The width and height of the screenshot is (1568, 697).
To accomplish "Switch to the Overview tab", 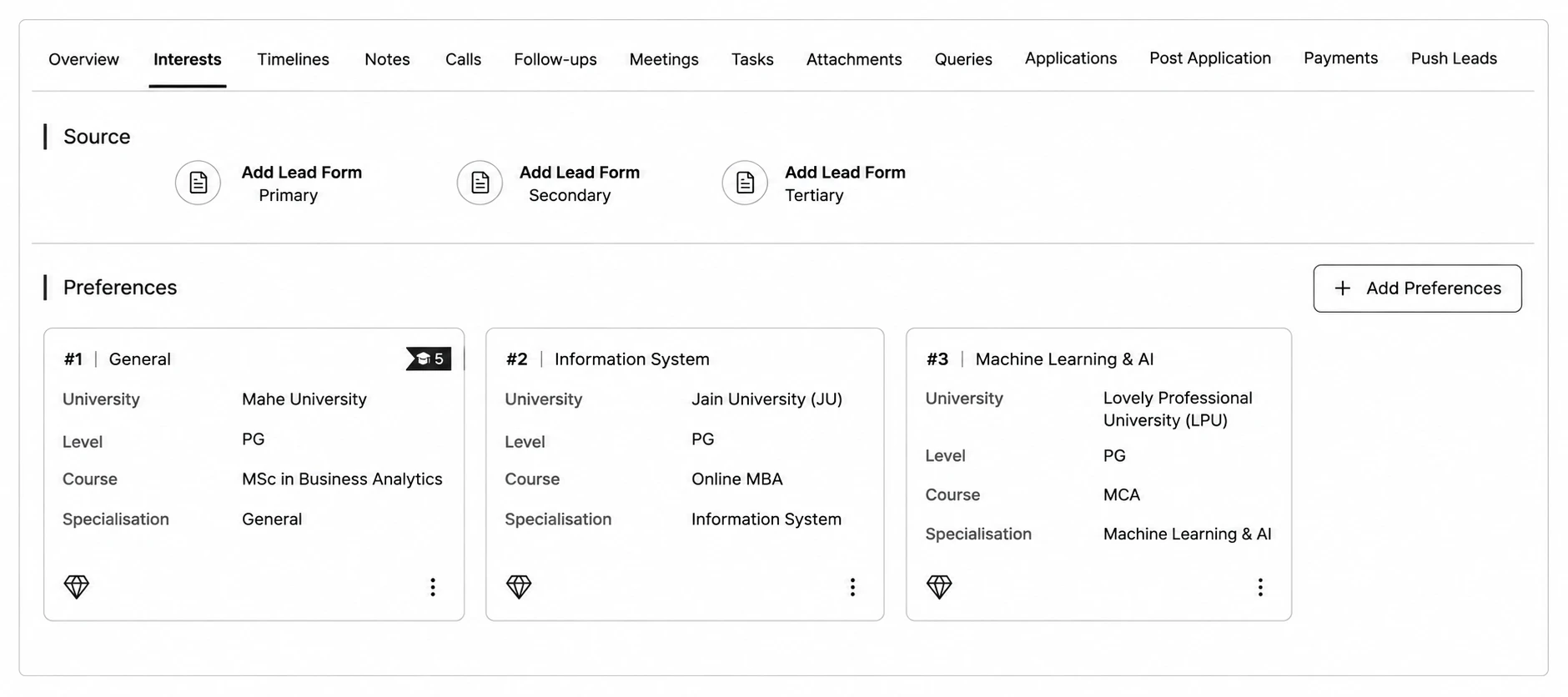I will coord(83,59).
